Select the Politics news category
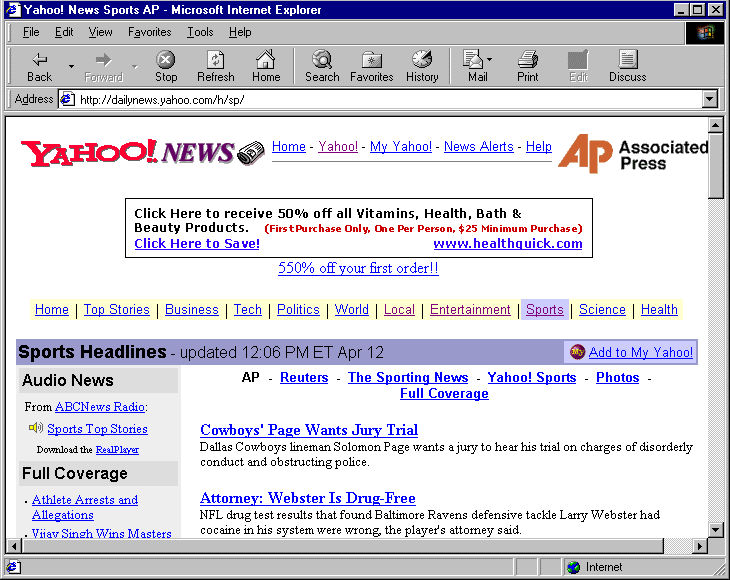This screenshot has height=580, width=730. point(298,310)
